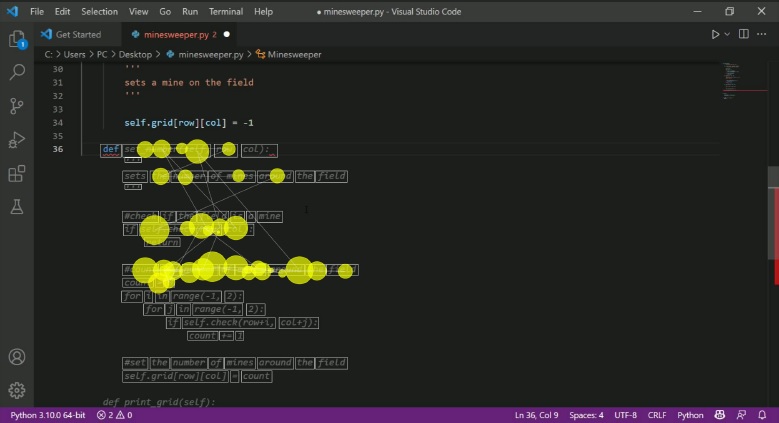This screenshot has height=423, width=779.
Task: Expand the run button dropdown arrow
Action: click(727, 34)
